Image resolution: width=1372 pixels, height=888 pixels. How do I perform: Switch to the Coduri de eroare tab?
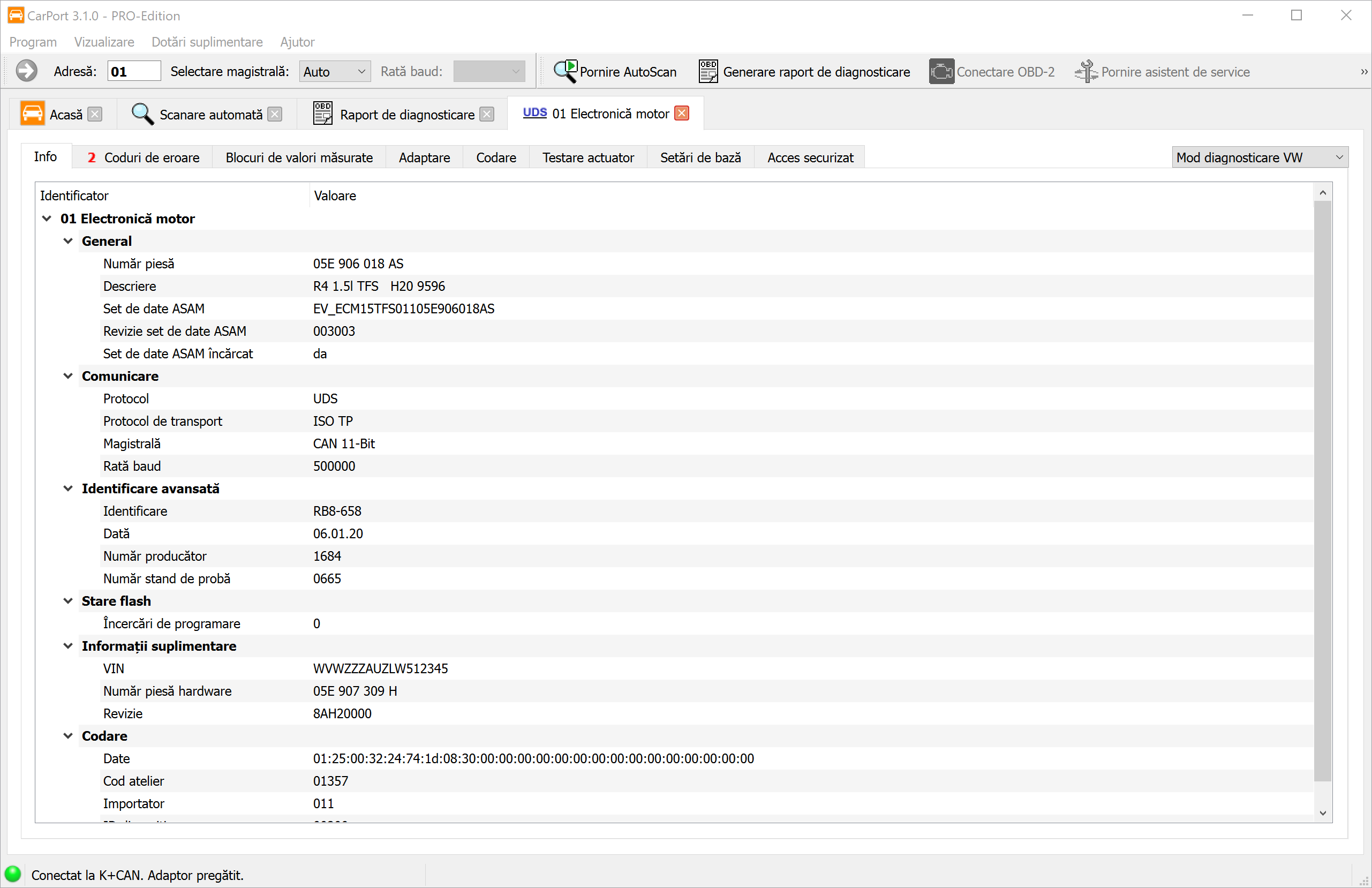point(143,157)
